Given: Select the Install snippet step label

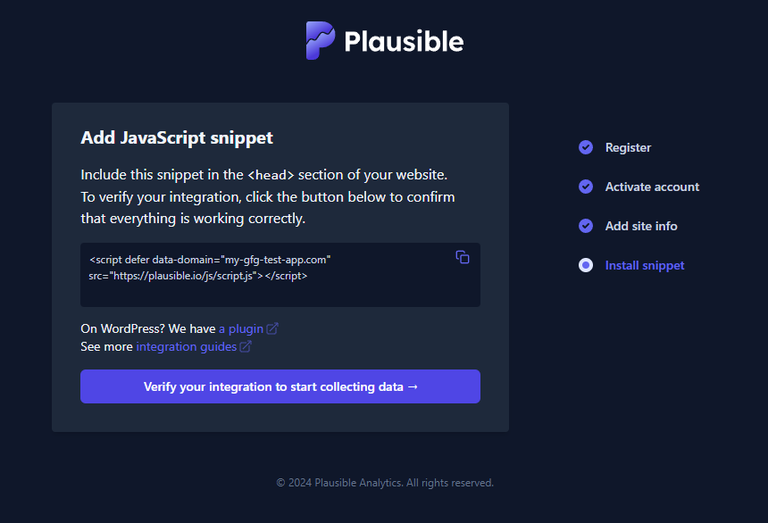Looking at the screenshot, I should (645, 265).
